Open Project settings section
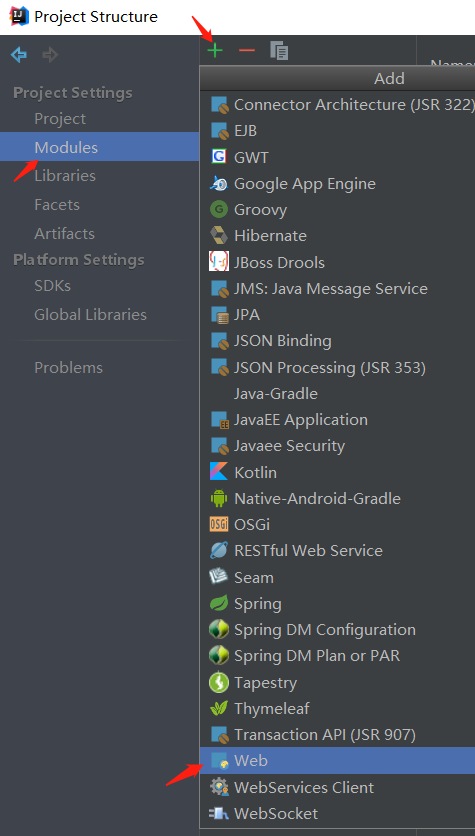 point(60,118)
